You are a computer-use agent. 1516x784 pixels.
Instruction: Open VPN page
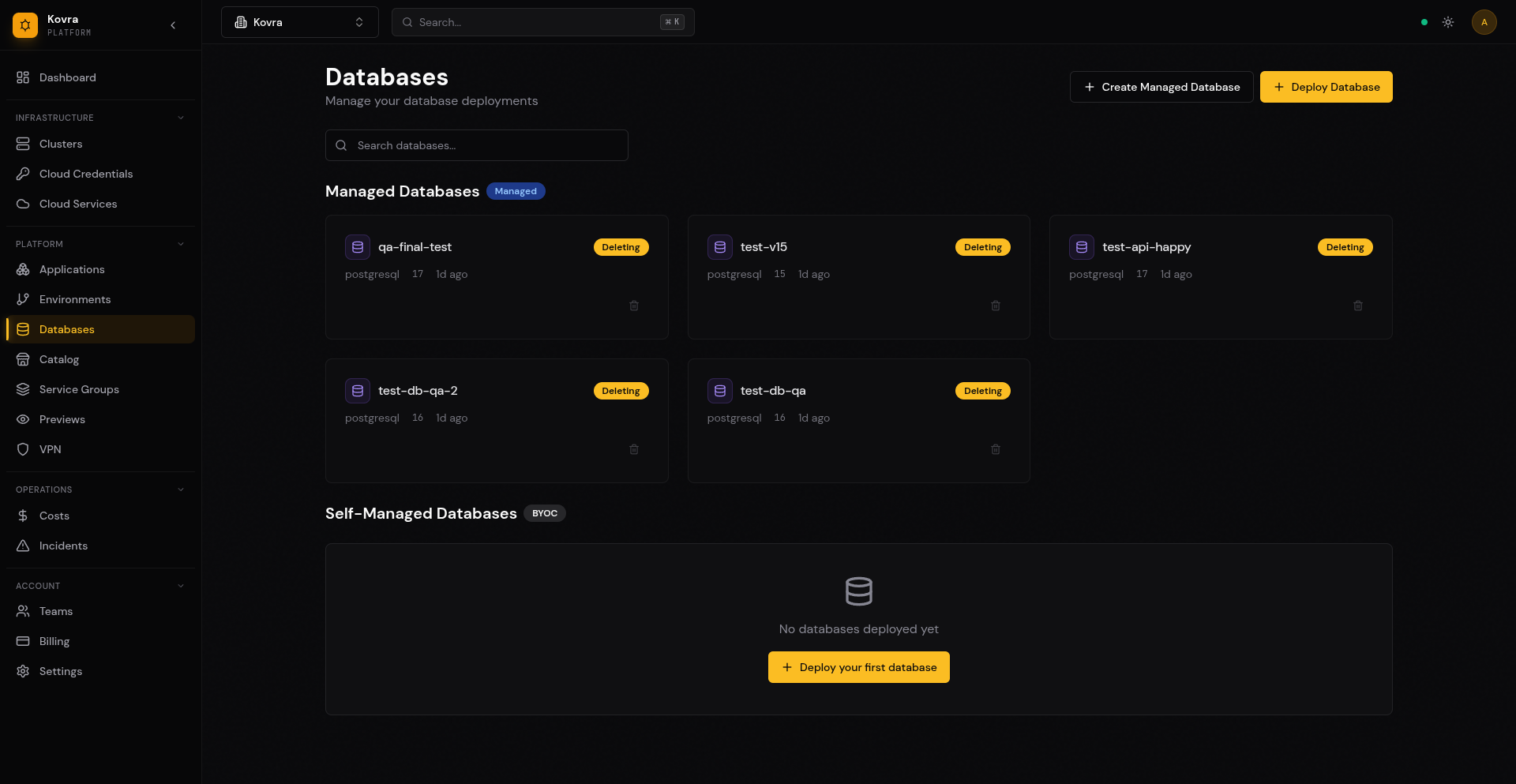pos(100,449)
